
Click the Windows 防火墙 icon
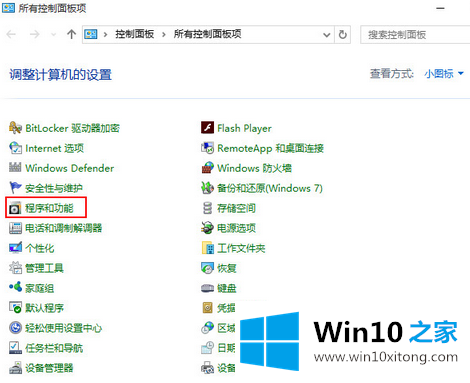[207, 168]
